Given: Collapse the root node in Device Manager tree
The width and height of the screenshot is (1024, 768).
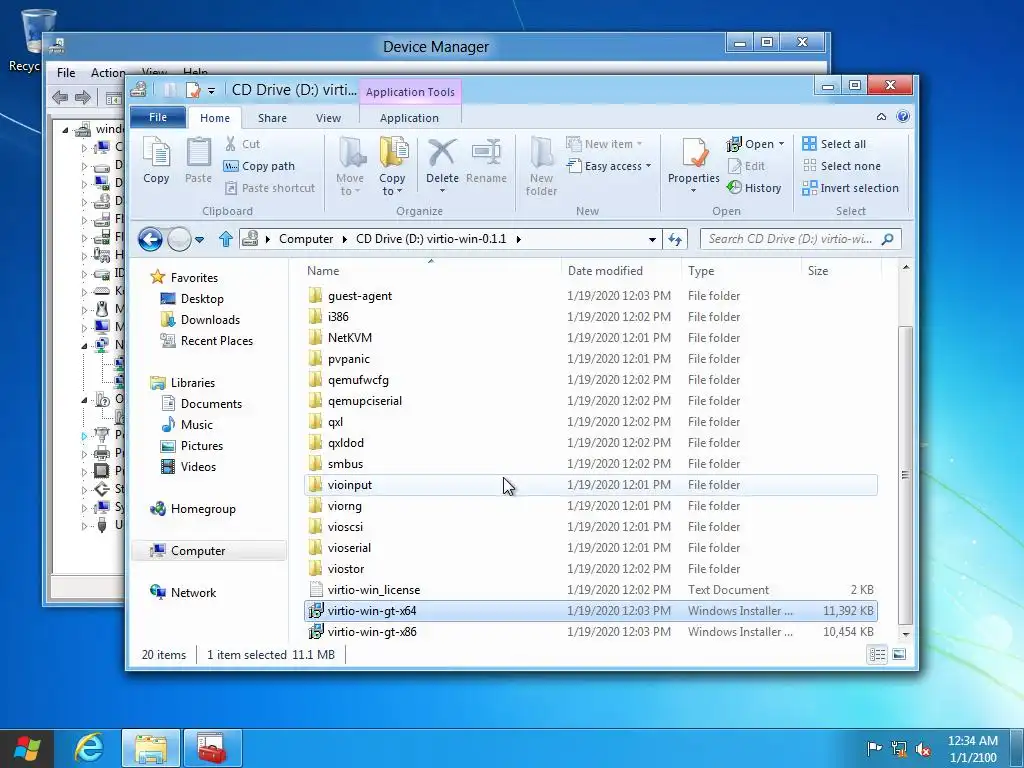Looking at the screenshot, I should 65,129.
